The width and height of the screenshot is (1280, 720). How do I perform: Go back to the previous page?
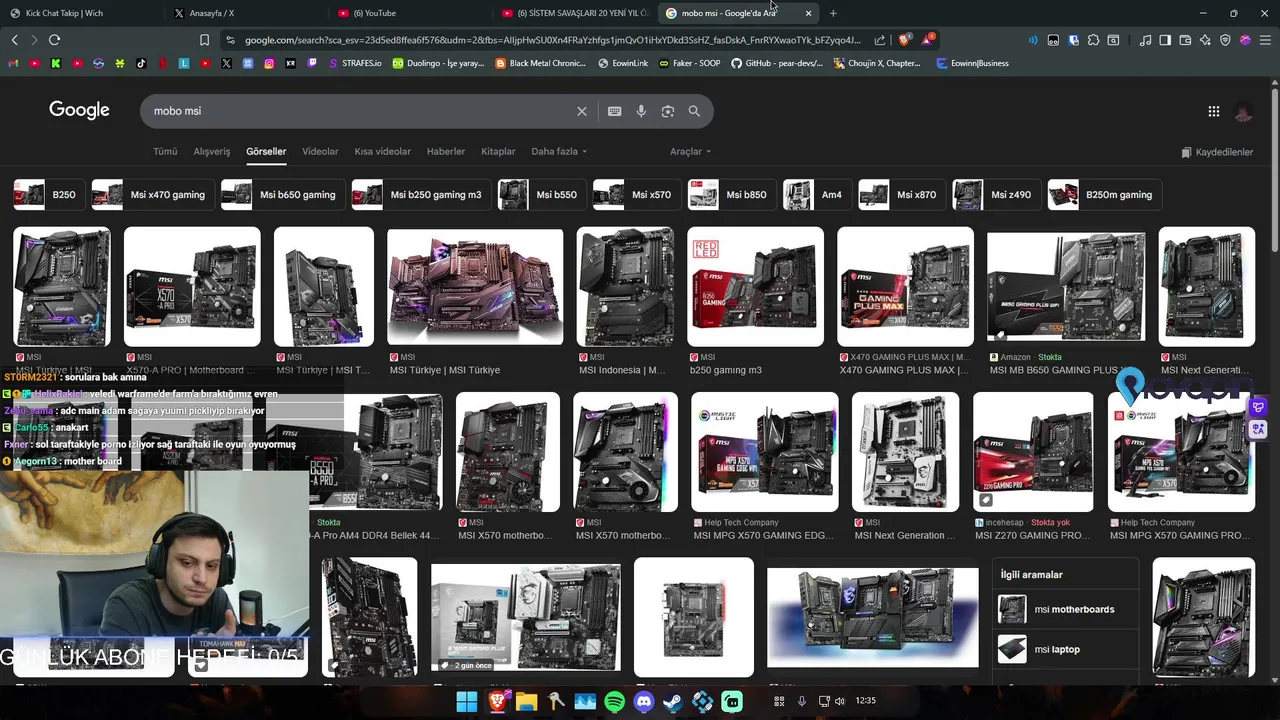pos(14,40)
